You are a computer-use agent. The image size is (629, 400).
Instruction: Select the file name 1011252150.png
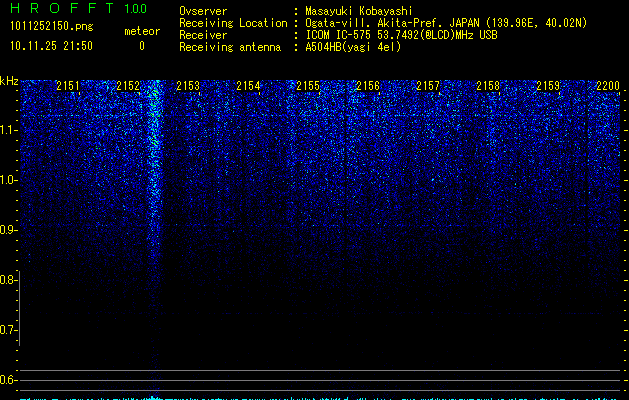click(x=52, y=26)
